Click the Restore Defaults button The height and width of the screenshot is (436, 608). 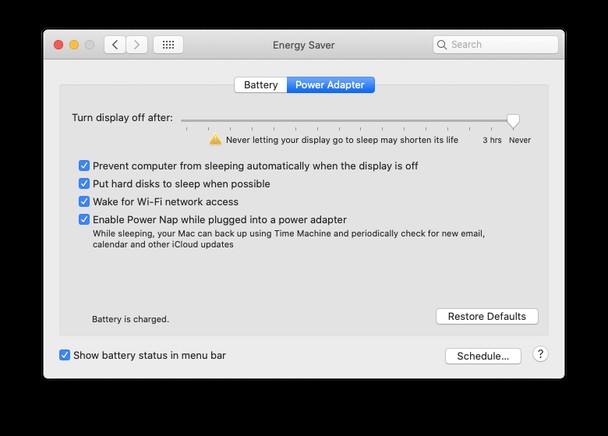(487, 317)
